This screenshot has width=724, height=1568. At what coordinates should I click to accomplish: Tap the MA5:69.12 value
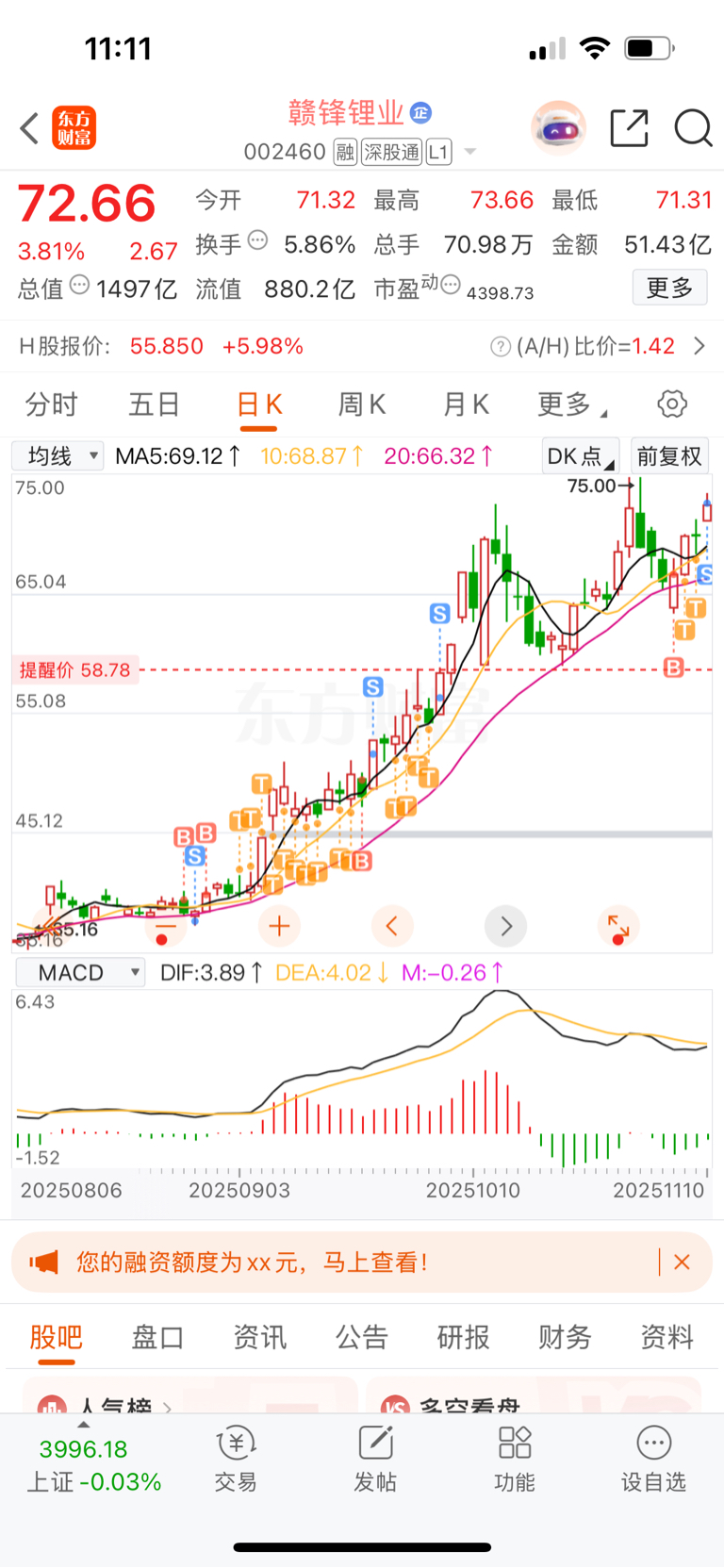tap(177, 456)
